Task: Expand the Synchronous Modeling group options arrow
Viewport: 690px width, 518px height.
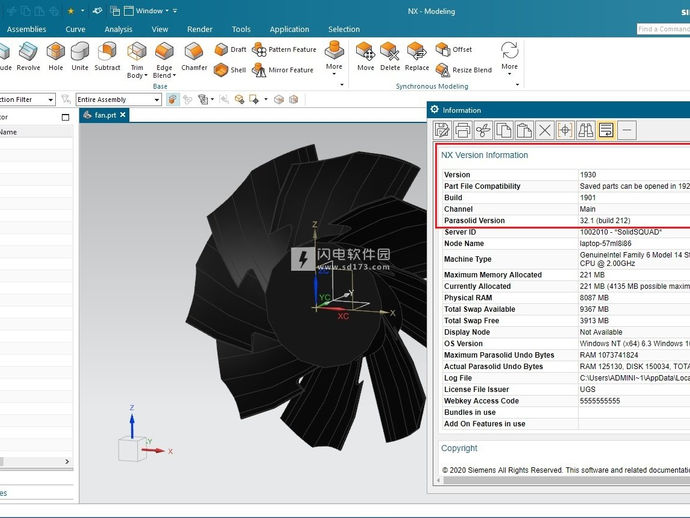Action: (x=518, y=84)
